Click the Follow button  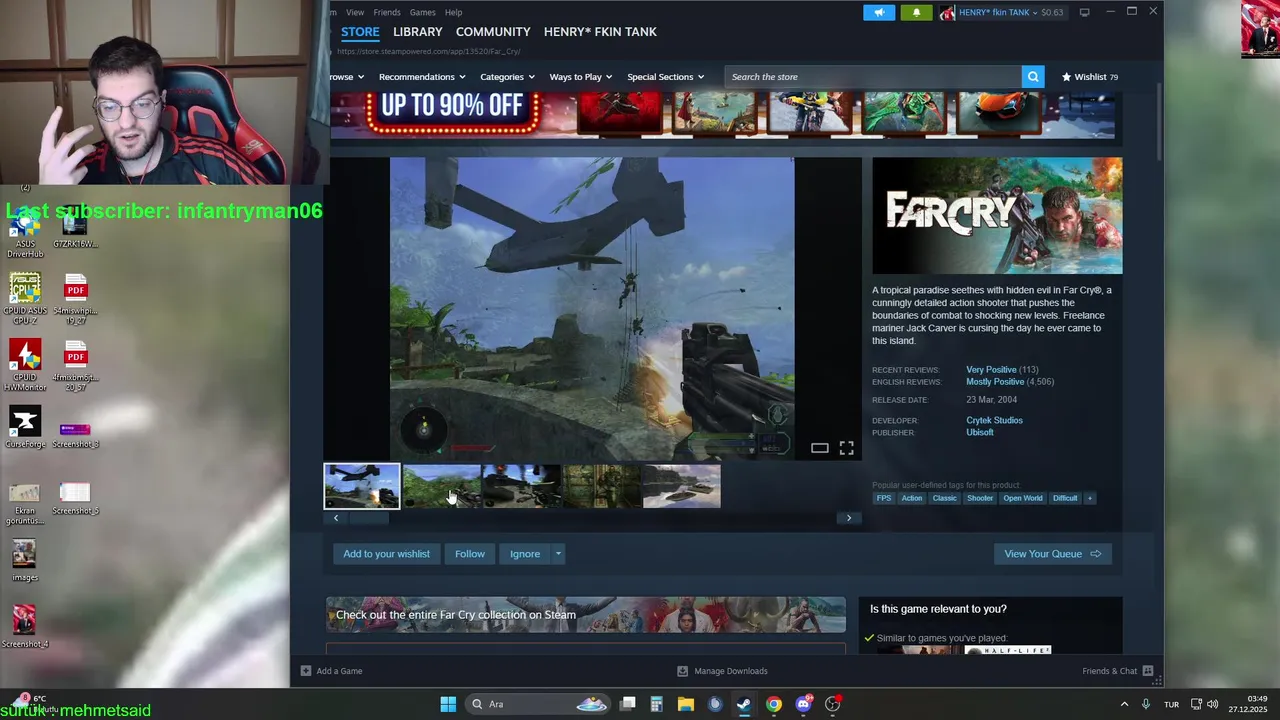(470, 554)
